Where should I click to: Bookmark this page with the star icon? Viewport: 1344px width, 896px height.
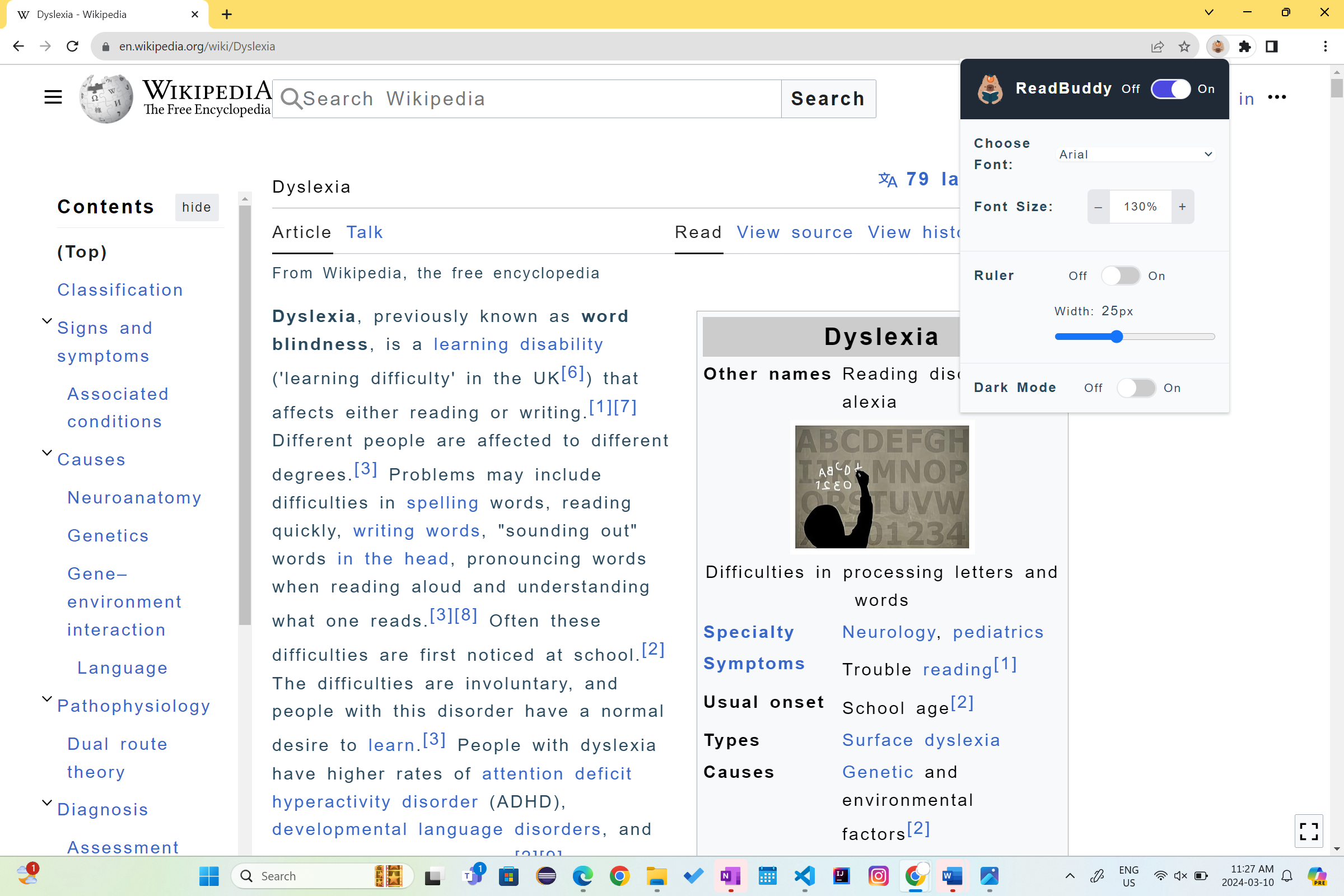(1184, 46)
